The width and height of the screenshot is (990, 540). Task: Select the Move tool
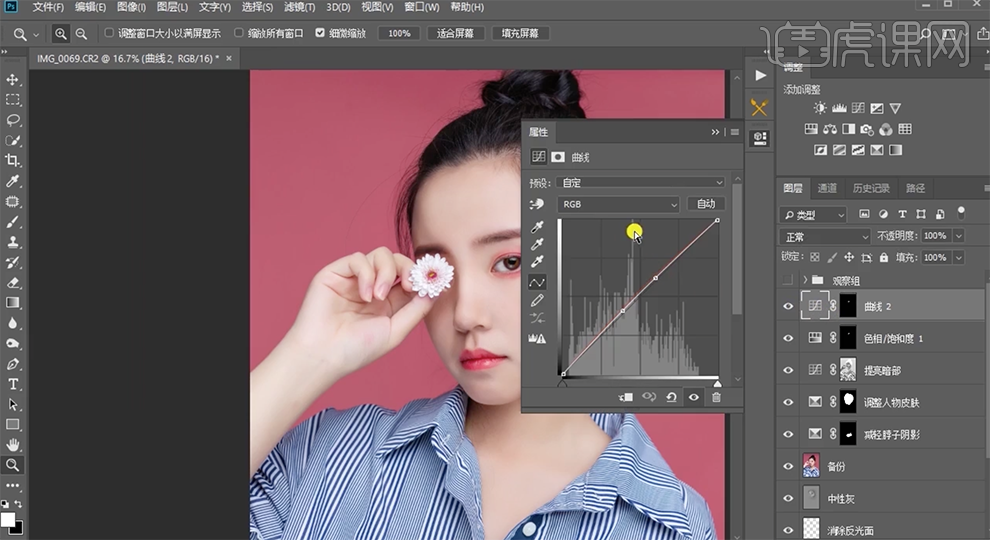tap(13, 79)
